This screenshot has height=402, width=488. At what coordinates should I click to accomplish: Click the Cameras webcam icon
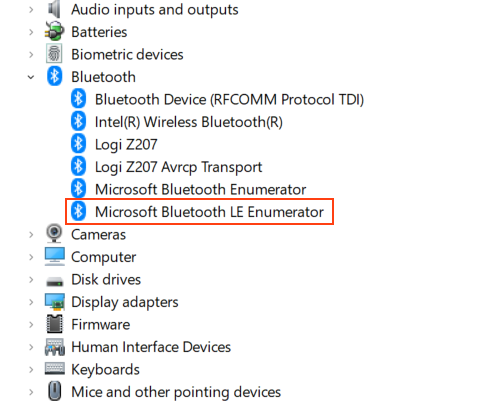click(54, 233)
